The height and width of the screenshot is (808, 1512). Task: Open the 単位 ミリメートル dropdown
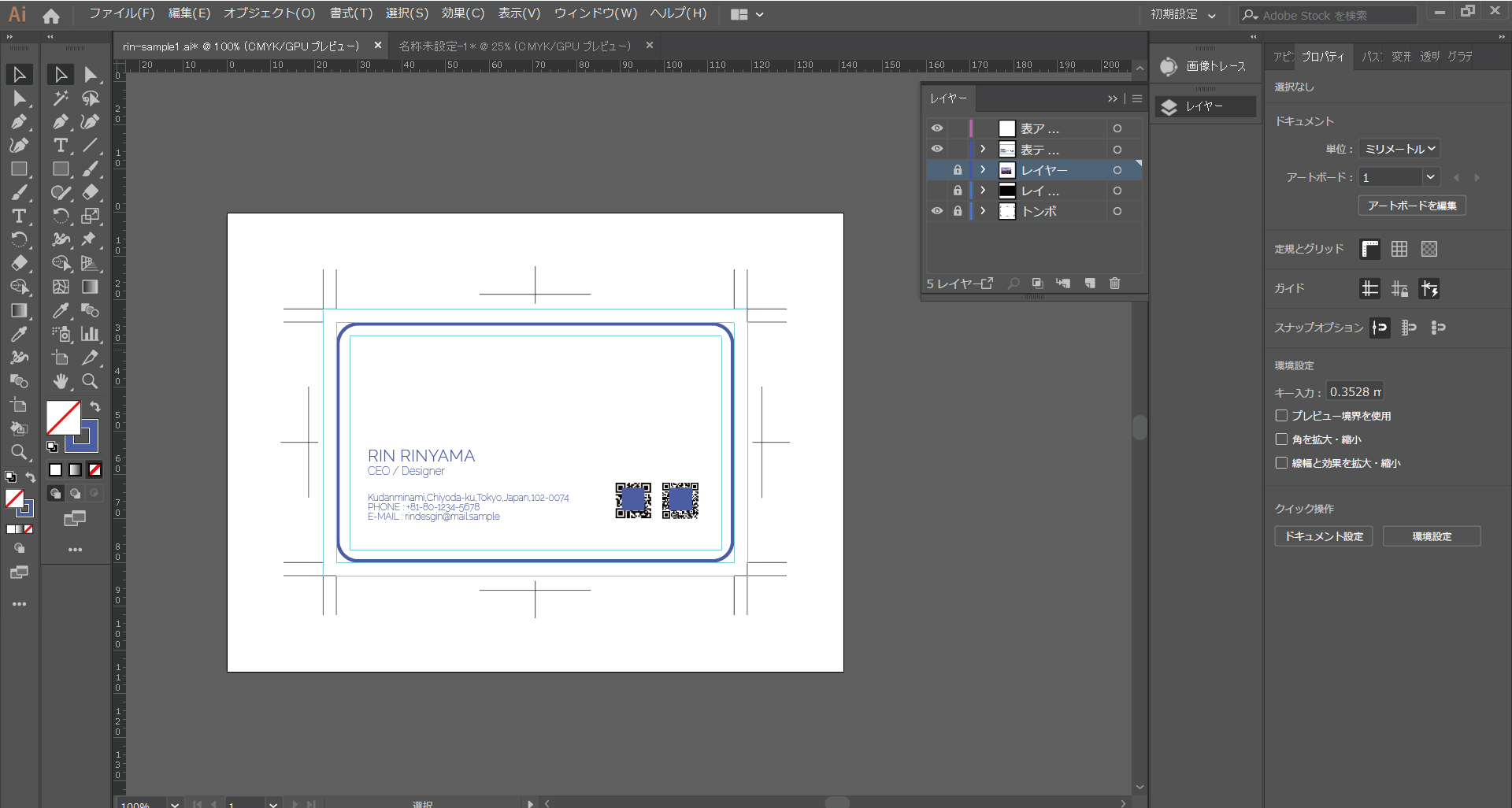tap(1399, 149)
